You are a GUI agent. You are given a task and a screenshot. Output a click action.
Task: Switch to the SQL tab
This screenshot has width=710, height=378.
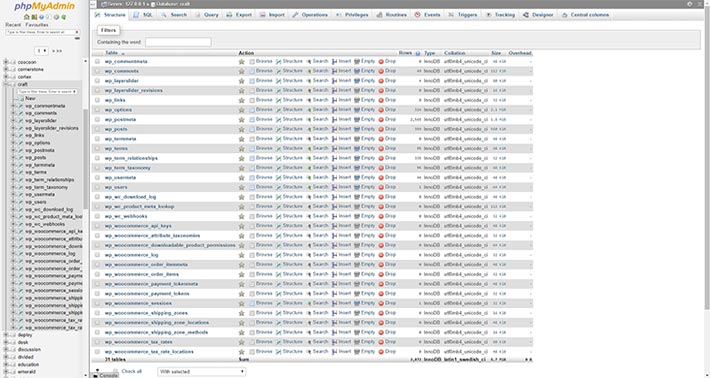[x=143, y=15]
